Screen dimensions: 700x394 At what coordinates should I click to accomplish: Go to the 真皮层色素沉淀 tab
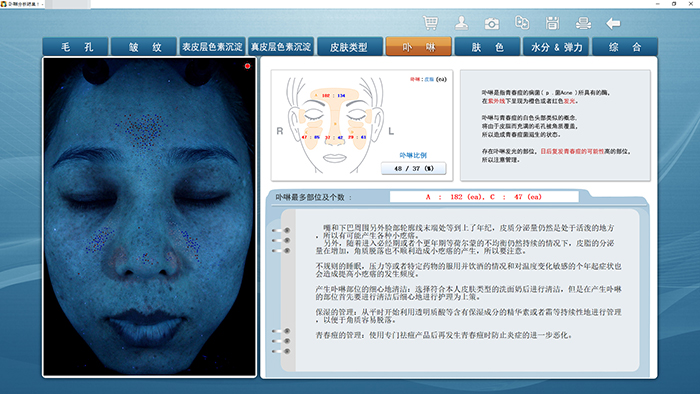(x=281, y=47)
